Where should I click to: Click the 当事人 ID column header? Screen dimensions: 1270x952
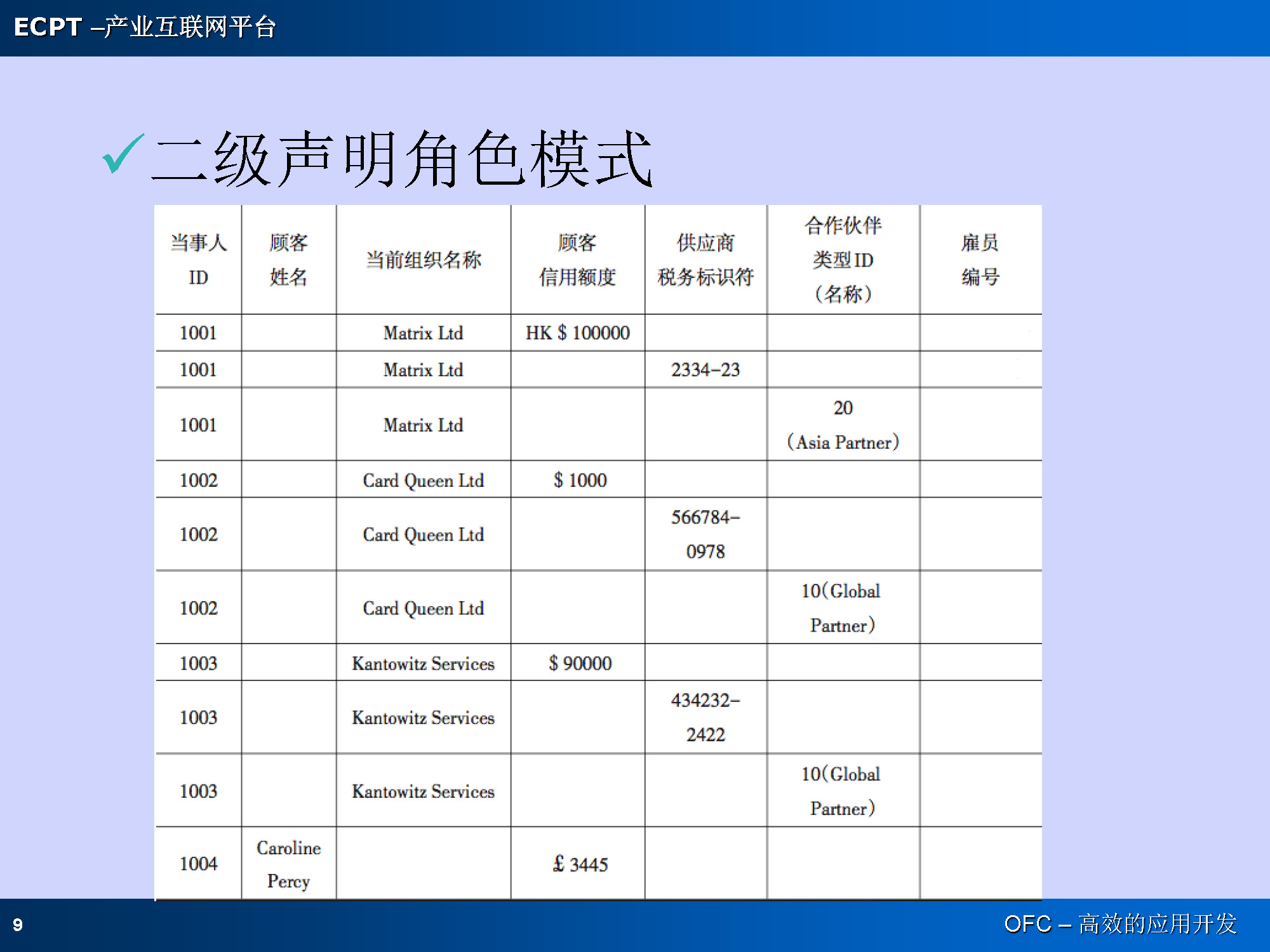[x=198, y=260]
